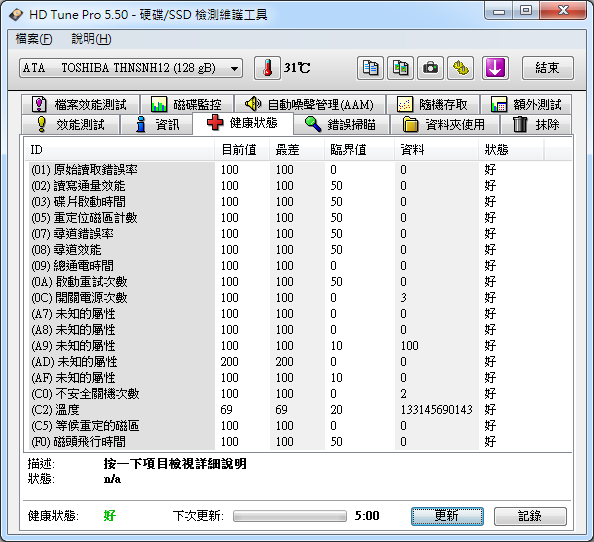The width and height of the screenshot is (594, 542).
Task: Select the (05) 重定位磁區計數 row
Action: click(298, 218)
